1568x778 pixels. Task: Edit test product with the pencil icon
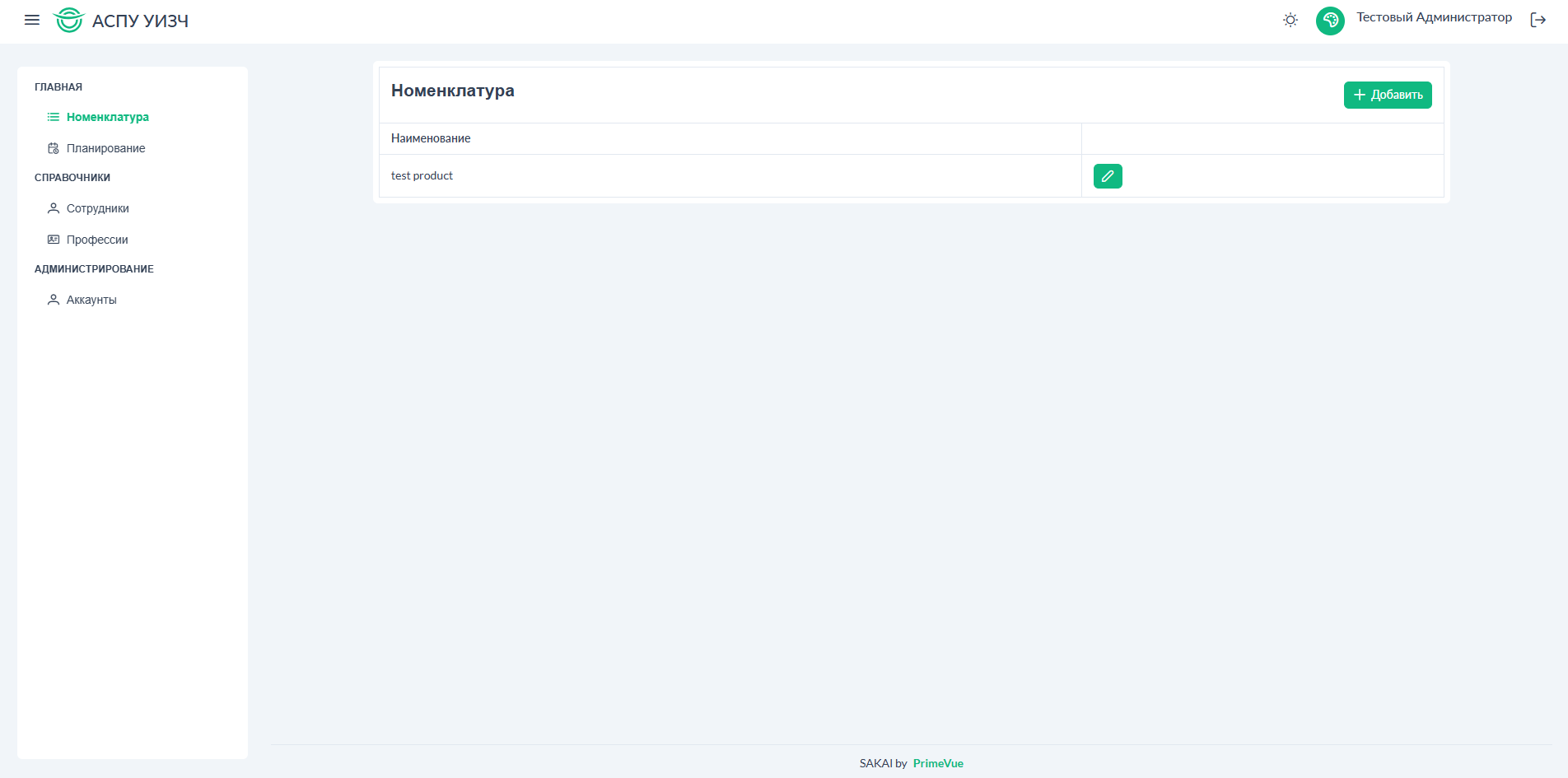1107,176
